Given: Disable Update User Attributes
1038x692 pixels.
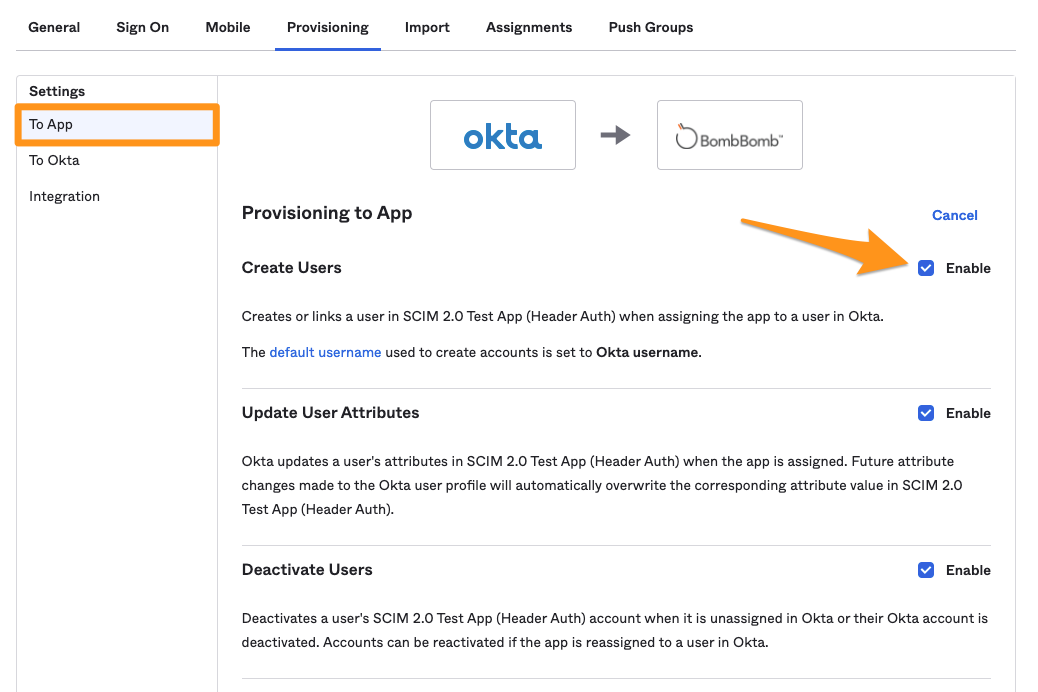Looking at the screenshot, I should tap(926, 413).
